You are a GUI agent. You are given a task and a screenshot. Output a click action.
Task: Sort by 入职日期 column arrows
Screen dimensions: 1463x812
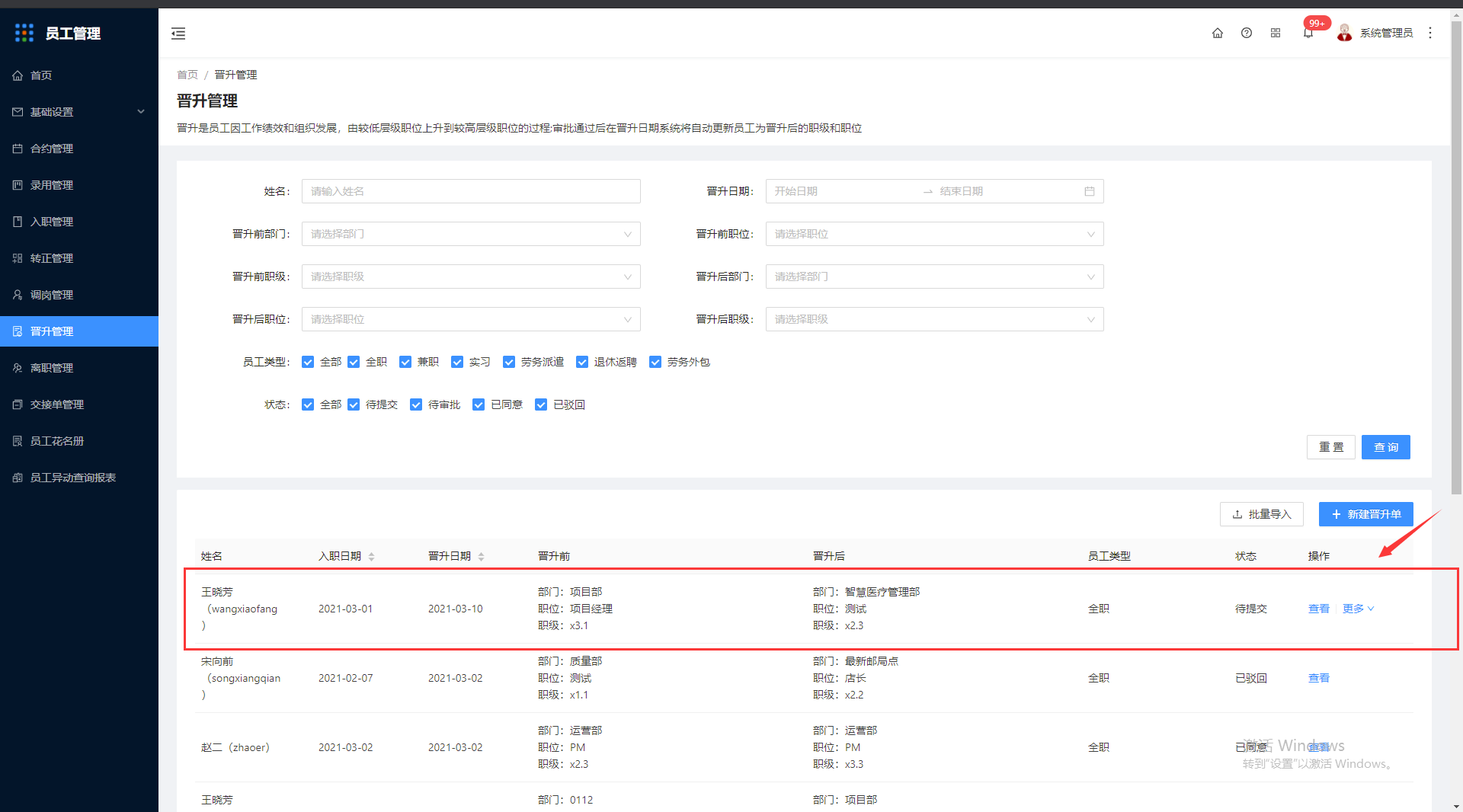coord(372,557)
